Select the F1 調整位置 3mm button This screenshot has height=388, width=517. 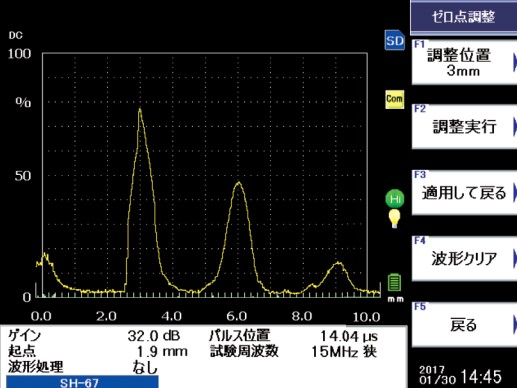pyautogui.click(x=464, y=63)
